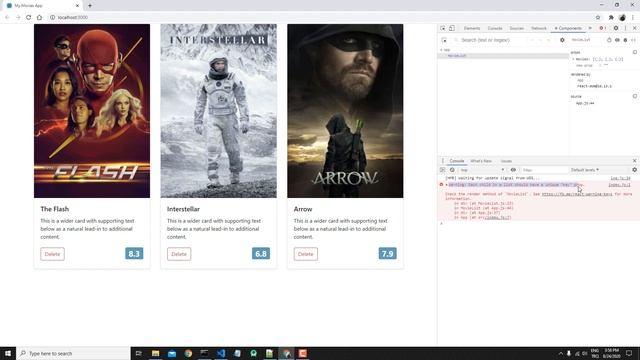The image size is (640, 360).
Task: Click the 6.8 rating badge
Action: tap(260, 253)
